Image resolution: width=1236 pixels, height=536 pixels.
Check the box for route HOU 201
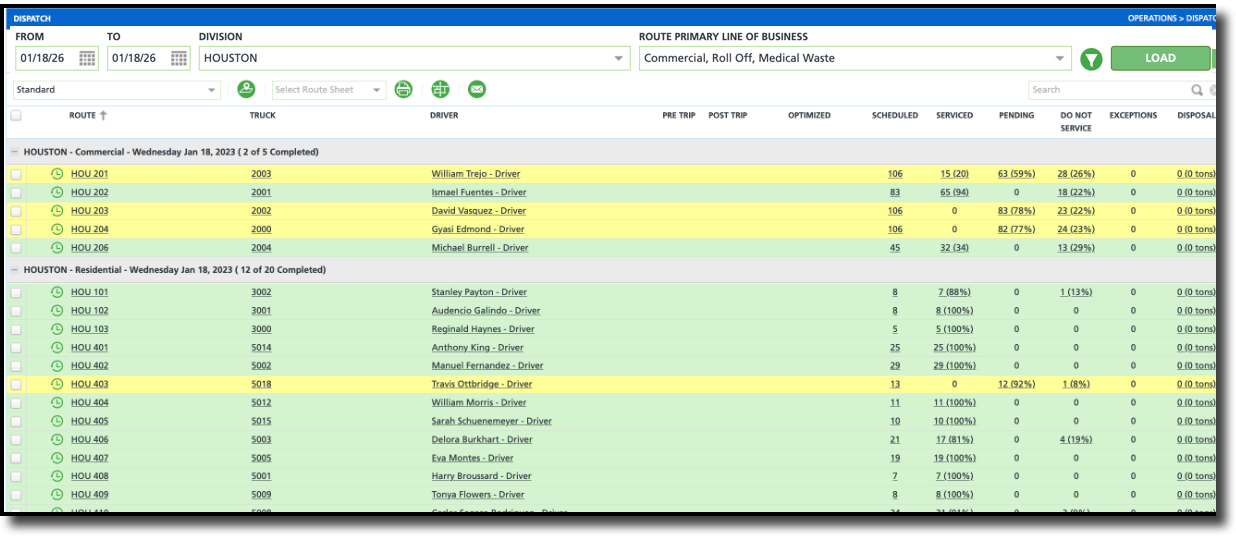(x=15, y=174)
